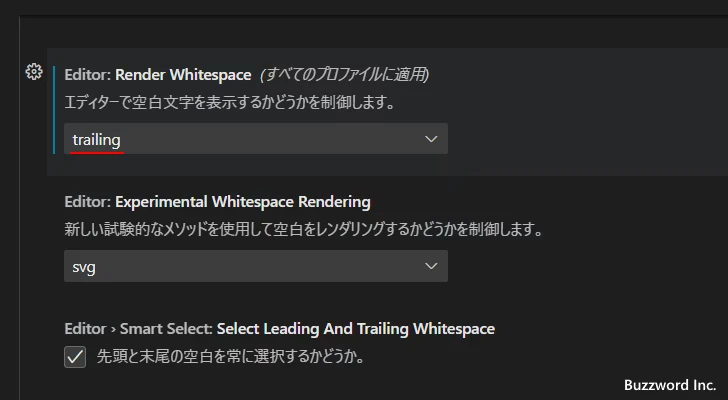Open the Experimental Whitespace Rendering svg dropdown
Image resolution: width=728 pixels, height=400 pixels.
[255, 266]
